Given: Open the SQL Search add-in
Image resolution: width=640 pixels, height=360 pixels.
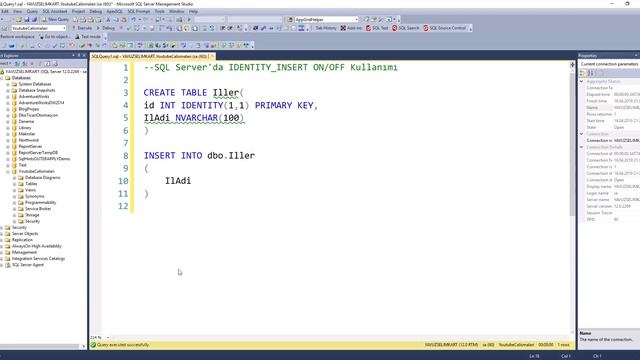Looking at the screenshot, I should point(405,28).
